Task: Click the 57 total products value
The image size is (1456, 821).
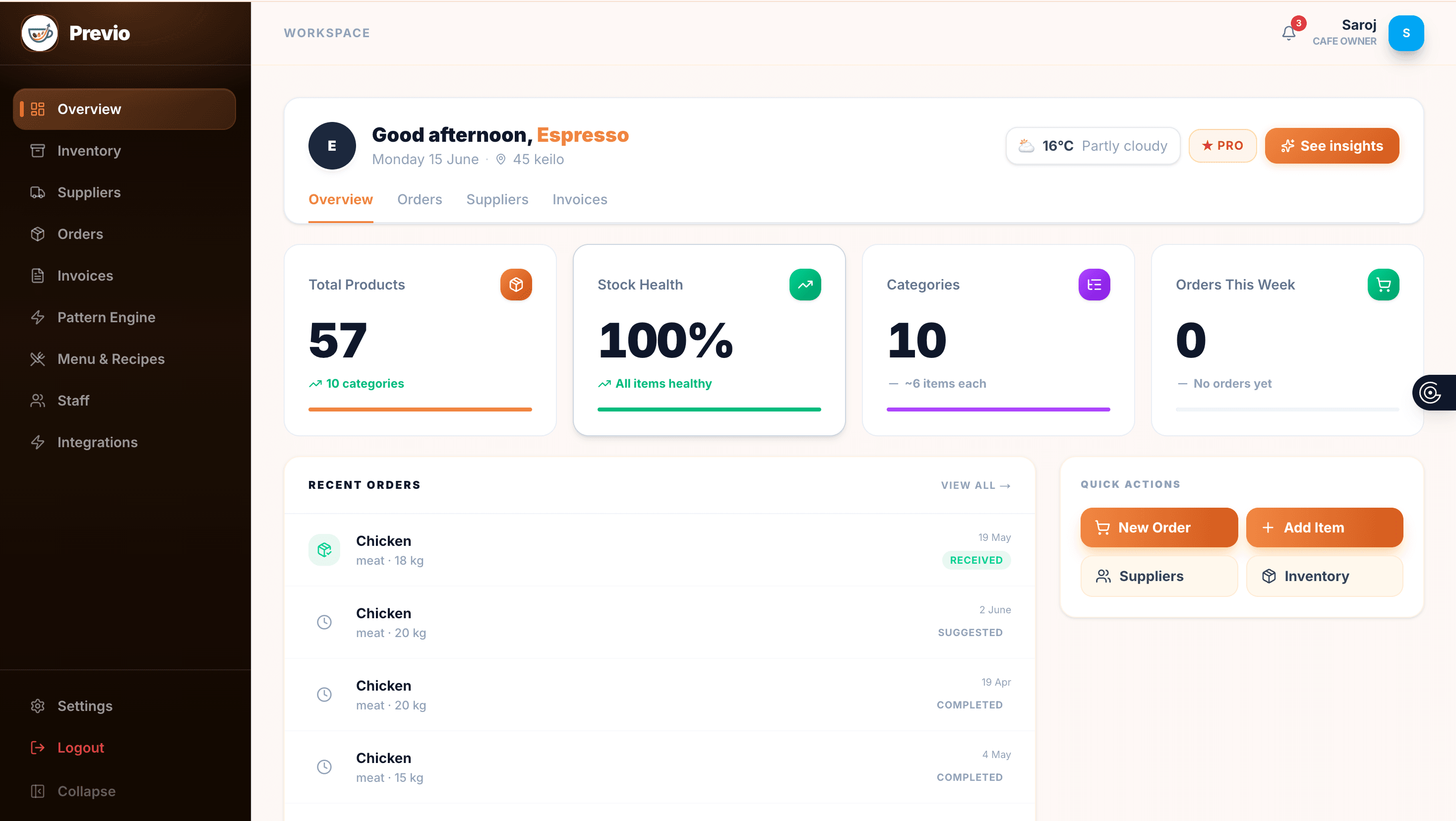Action: (338, 340)
